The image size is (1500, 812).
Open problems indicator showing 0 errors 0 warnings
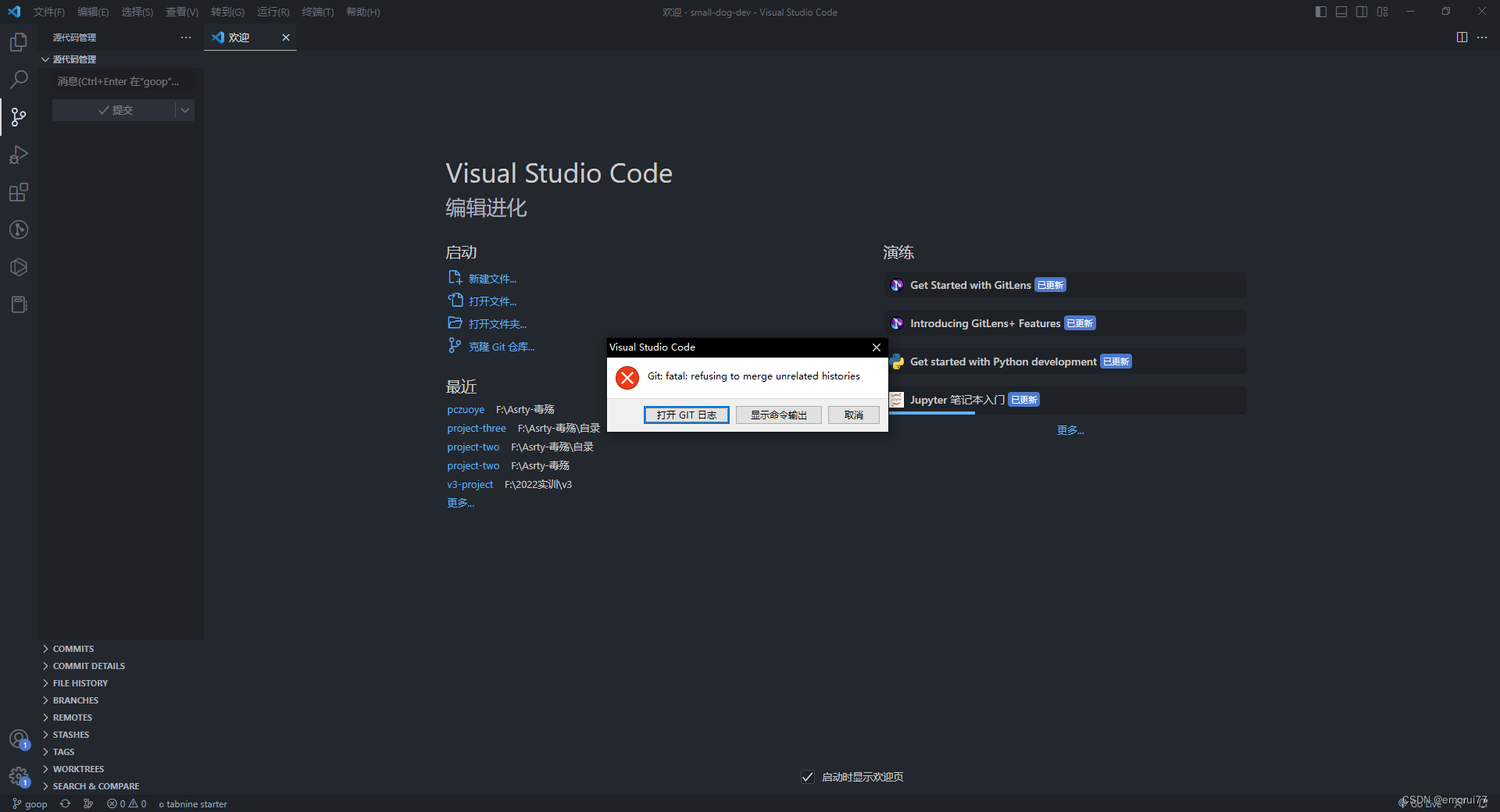coord(127,803)
